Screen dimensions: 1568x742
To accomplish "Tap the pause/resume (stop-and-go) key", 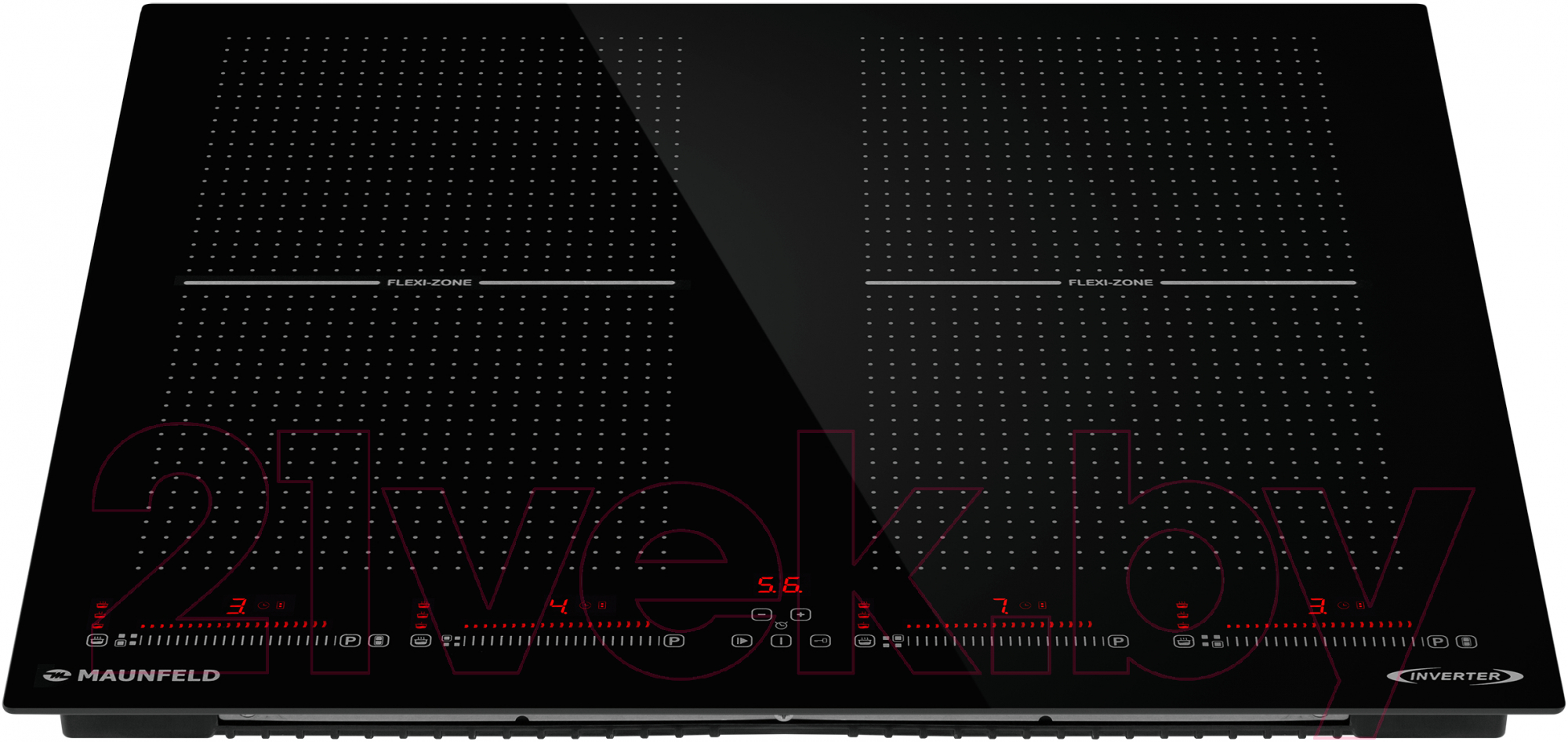I will pyautogui.click(x=742, y=642).
